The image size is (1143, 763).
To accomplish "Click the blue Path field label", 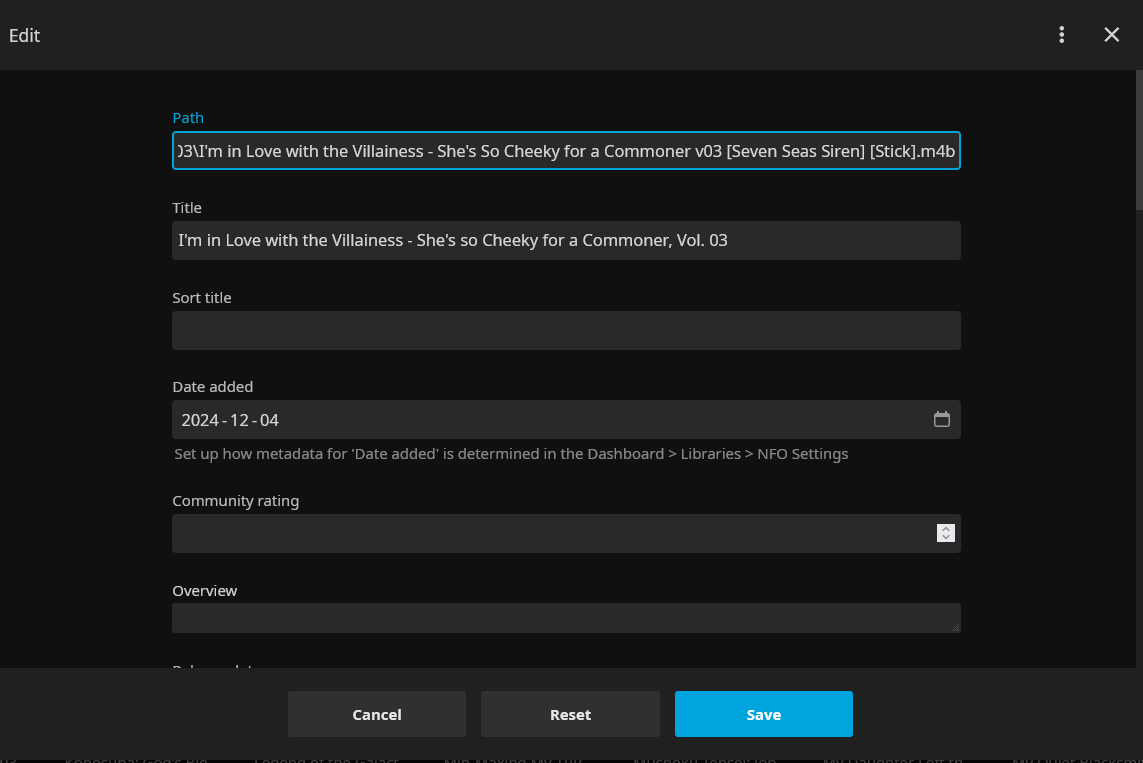I will [188, 118].
